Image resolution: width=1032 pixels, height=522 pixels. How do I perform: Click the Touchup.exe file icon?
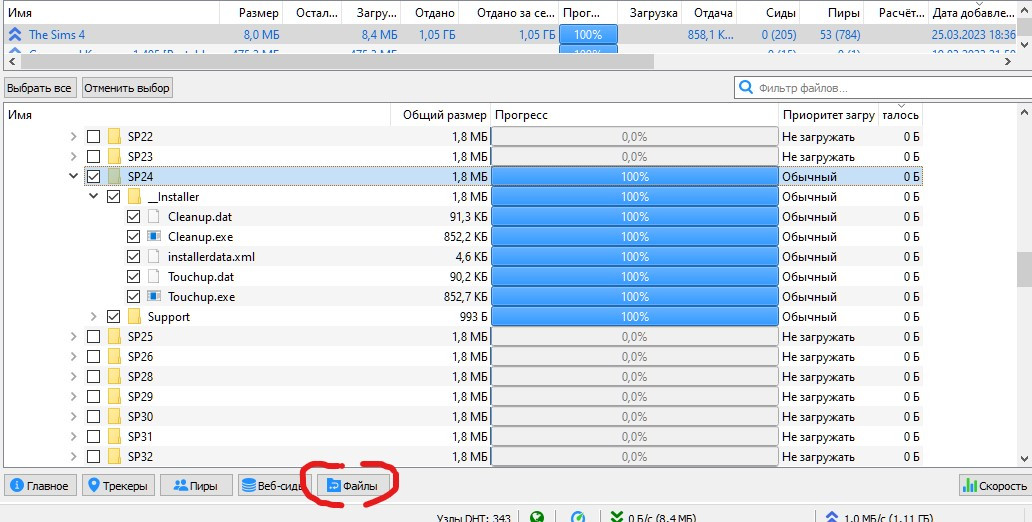point(154,297)
